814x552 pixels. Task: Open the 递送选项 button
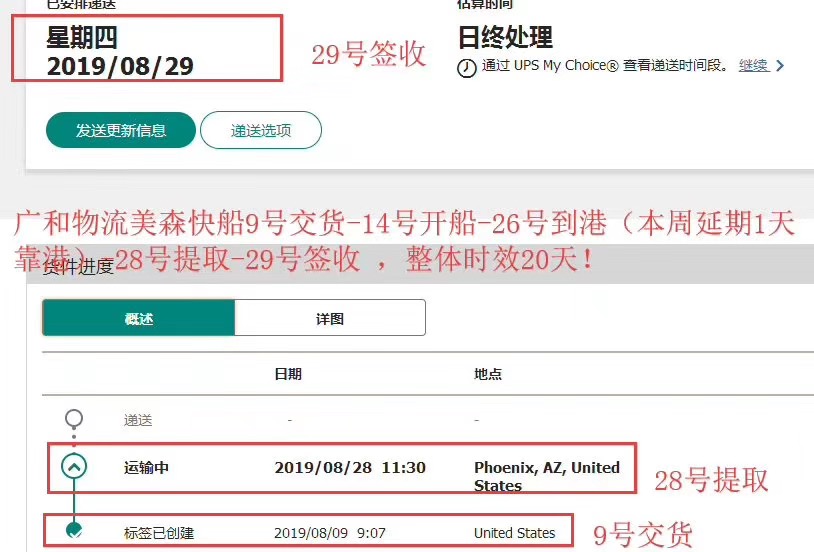coord(261,130)
